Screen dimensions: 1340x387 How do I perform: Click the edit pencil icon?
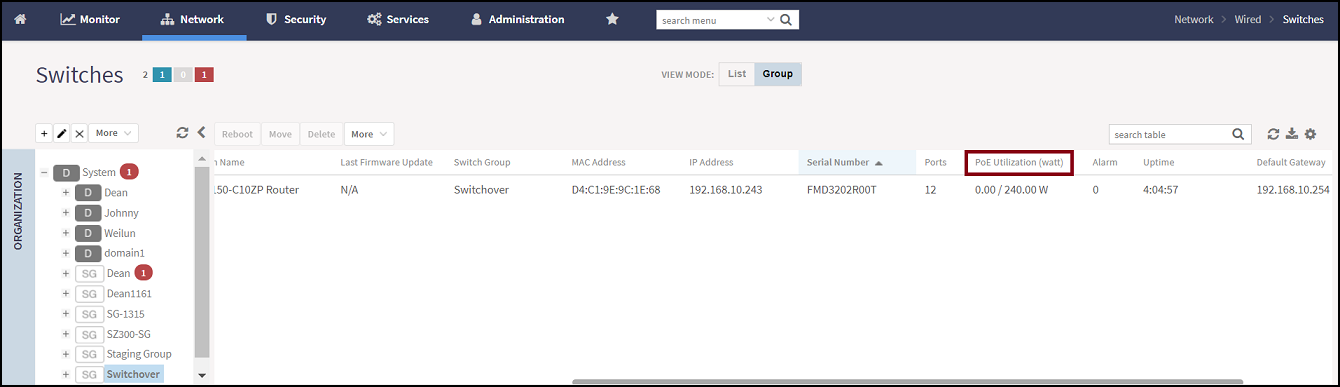[62, 133]
